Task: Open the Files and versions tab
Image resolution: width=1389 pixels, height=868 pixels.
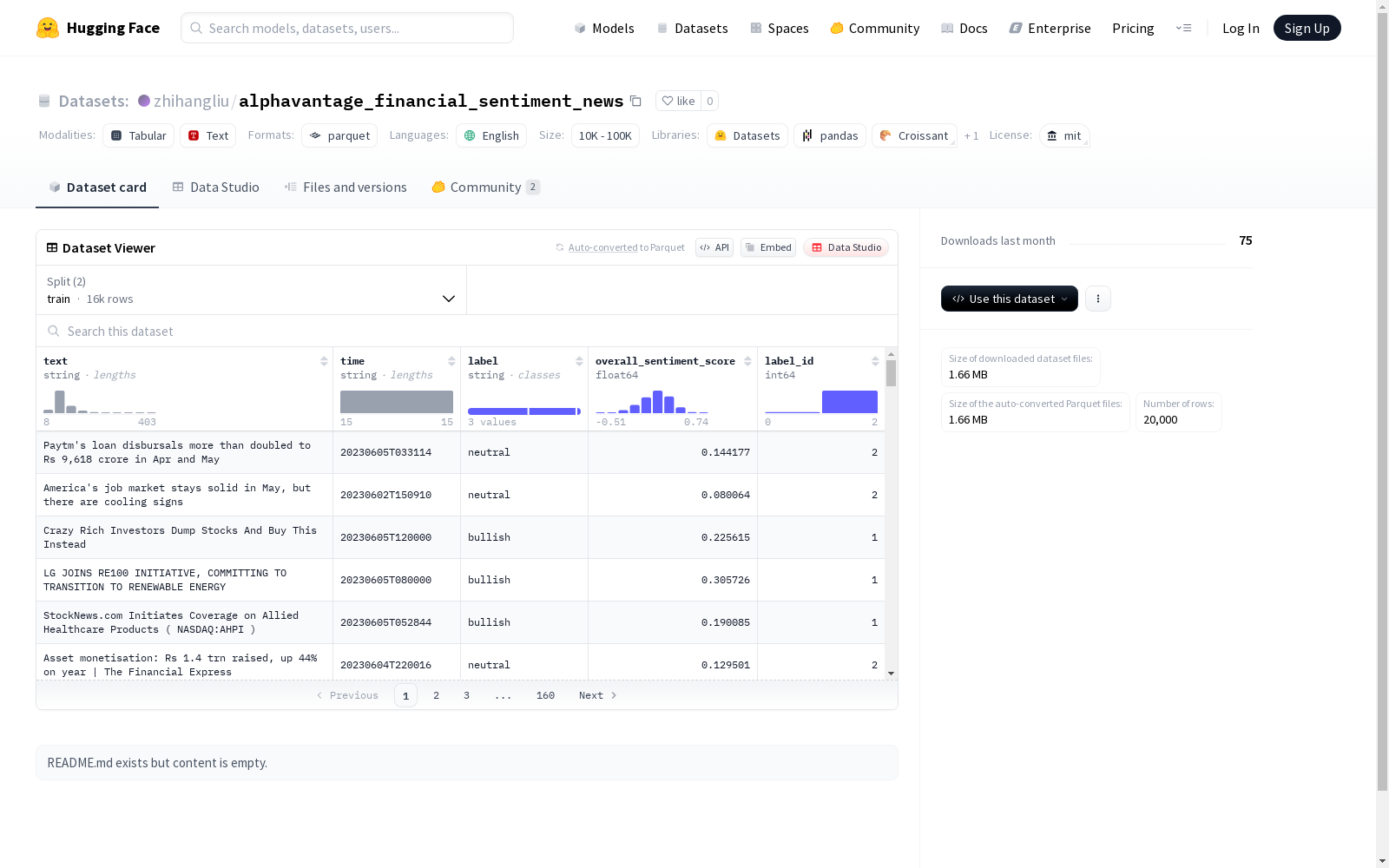Action: pyautogui.click(x=346, y=187)
